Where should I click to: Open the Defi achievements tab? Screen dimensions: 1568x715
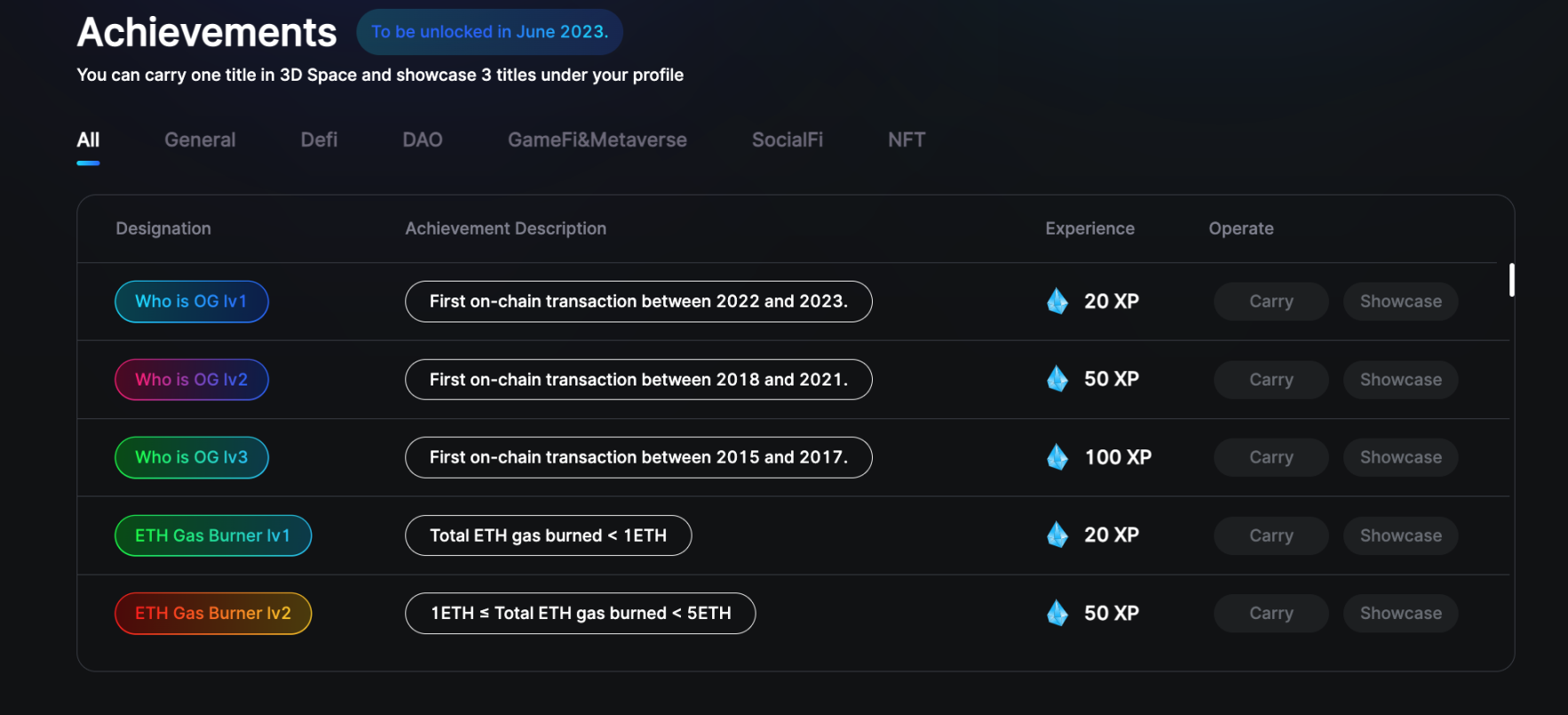coord(319,140)
